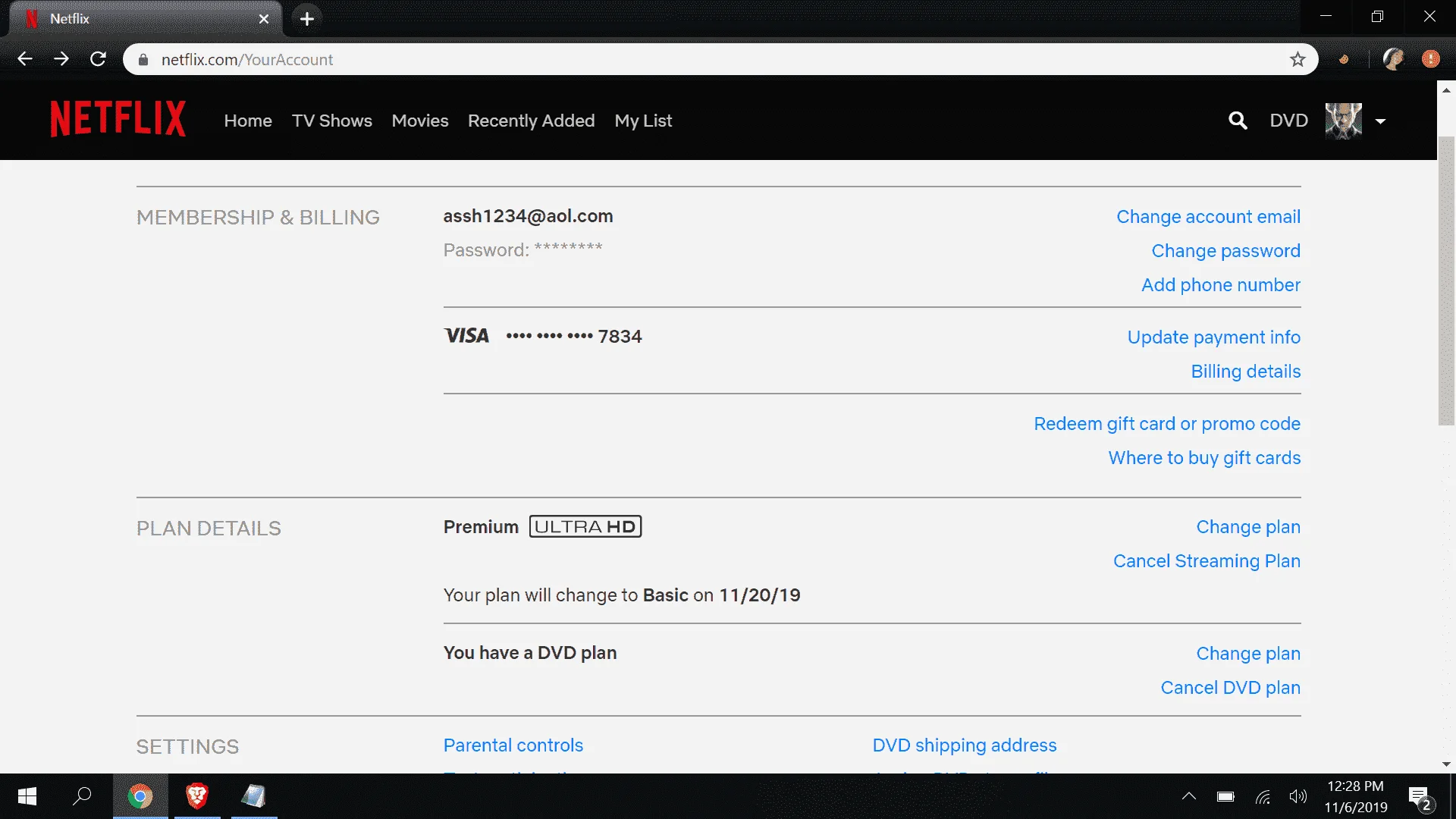Click Change plan for DVD plan
Image resolution: width=1456 pixels, height=819 pixels.
(x=1248, y=654)
